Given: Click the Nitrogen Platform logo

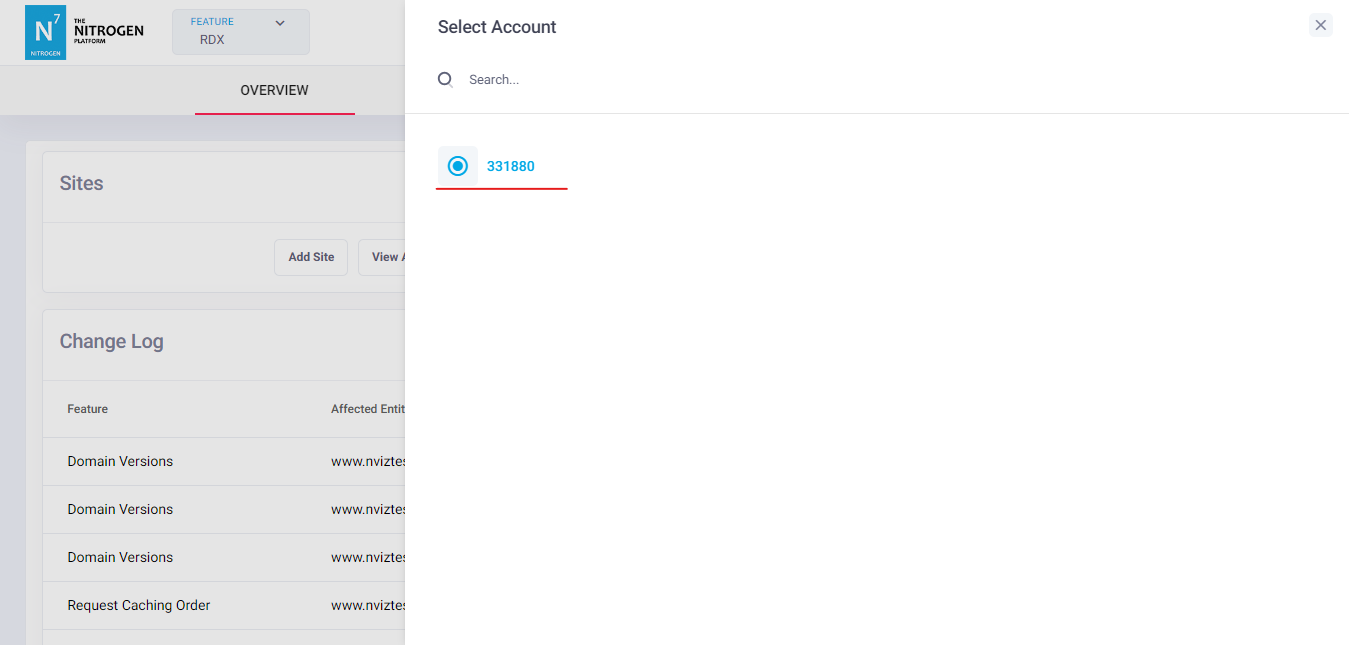Looking at the screenshot, I should [x=84, y=32].
